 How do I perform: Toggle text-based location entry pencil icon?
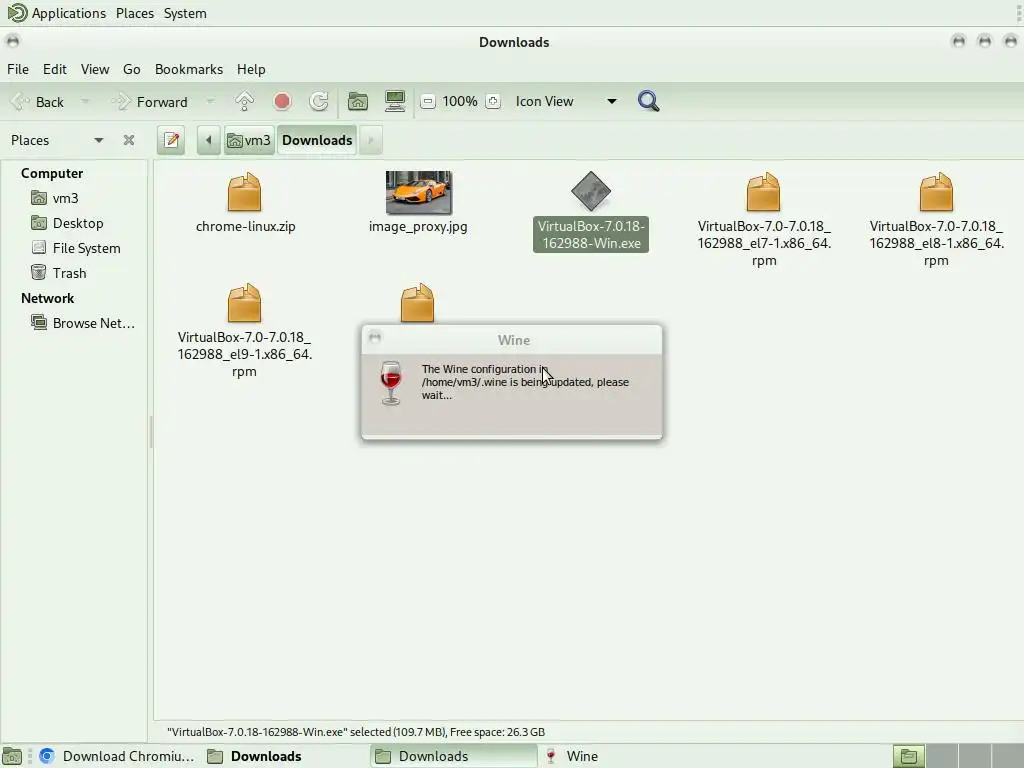click(x=172, y=140)
